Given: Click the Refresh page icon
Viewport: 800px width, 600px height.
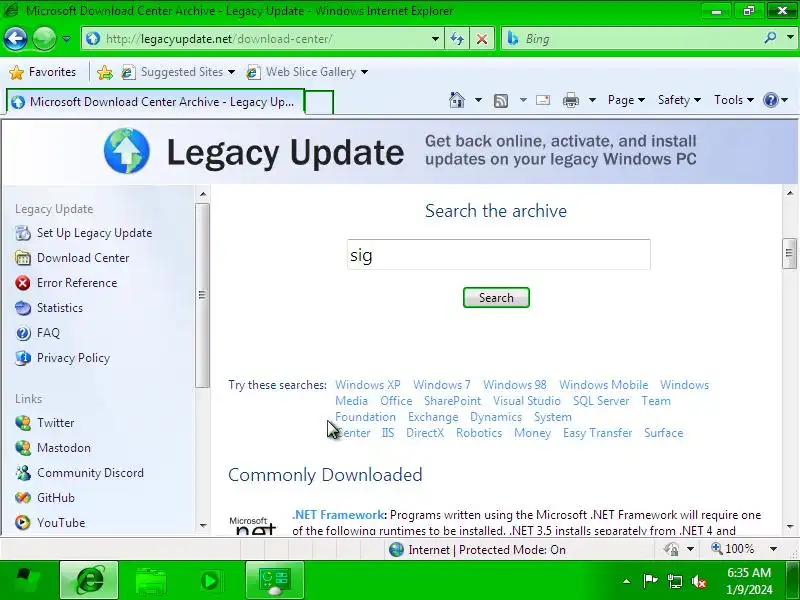Looking at the screenshot, I should 457,39.
